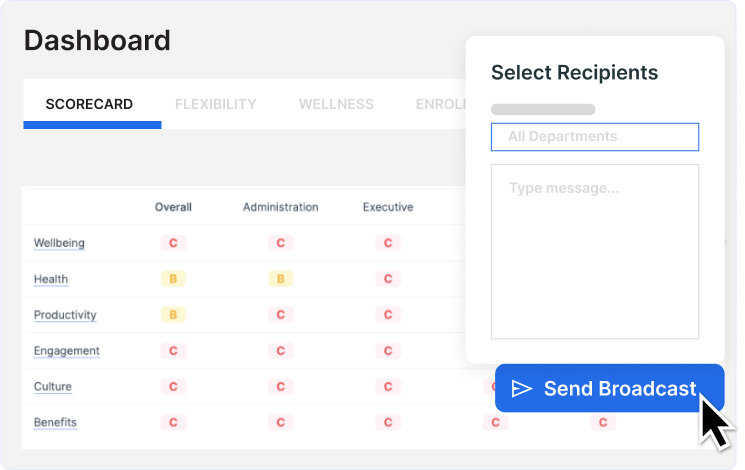Switch to the Wellness tab
This screenshot has width=745, height=470.
336,104
